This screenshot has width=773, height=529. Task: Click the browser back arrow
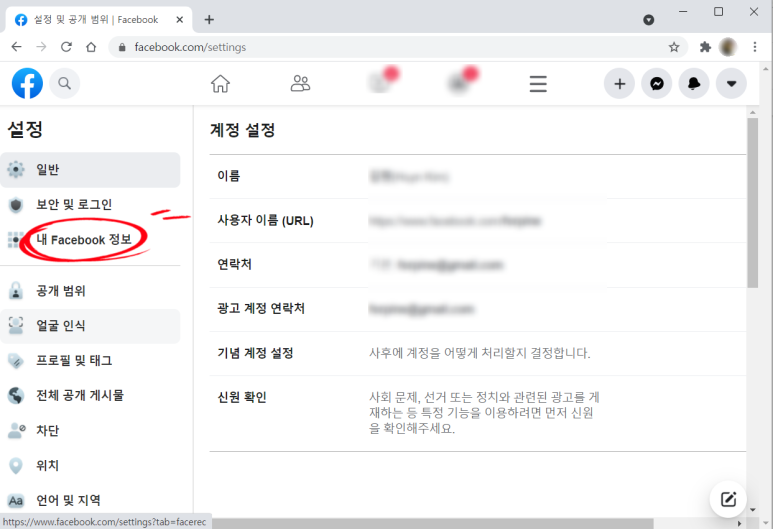[x=17, y=47]
